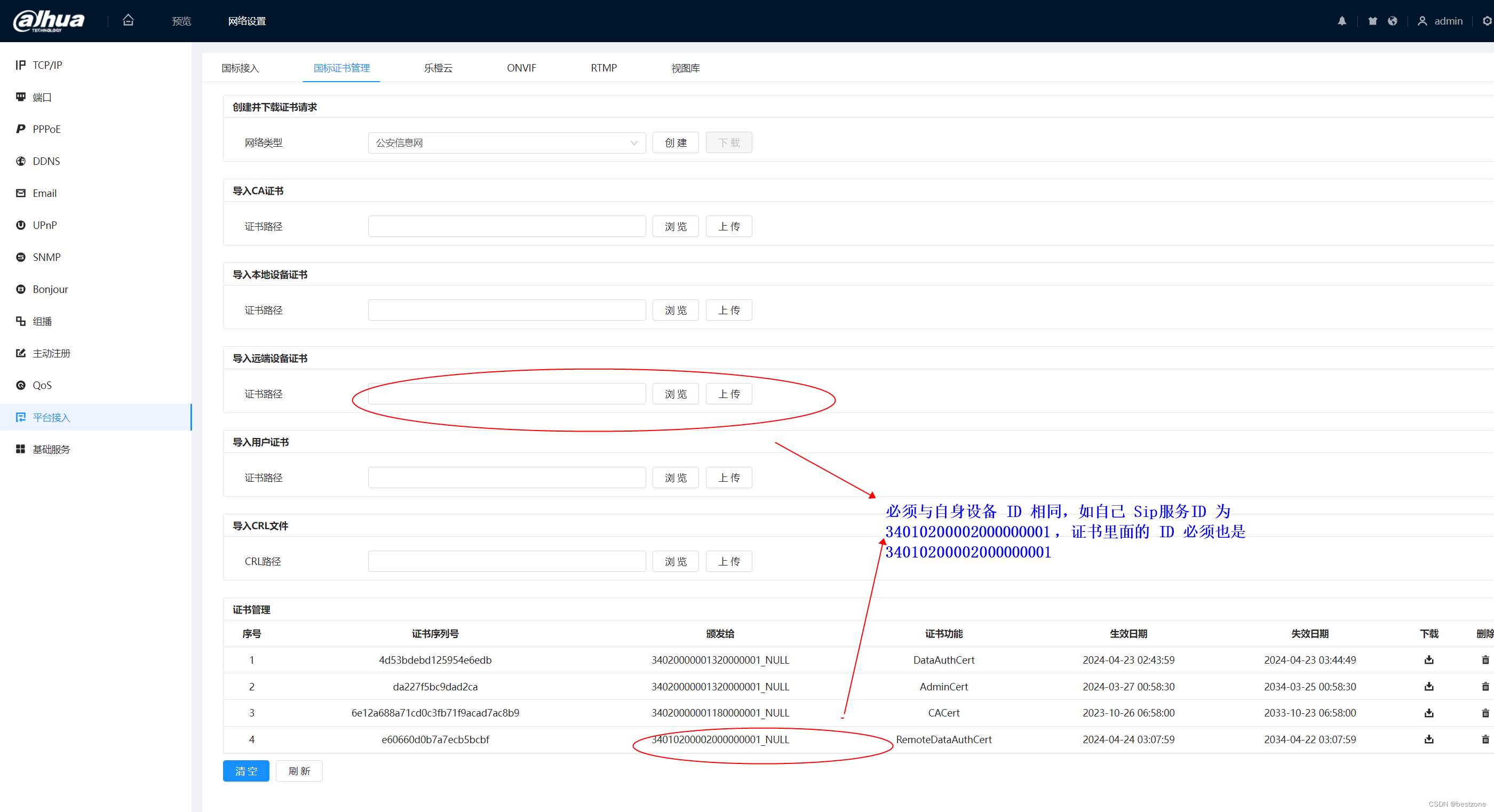Open DDNS configuration page
The width and height of the screenshot is (1494, 812).
46,161
